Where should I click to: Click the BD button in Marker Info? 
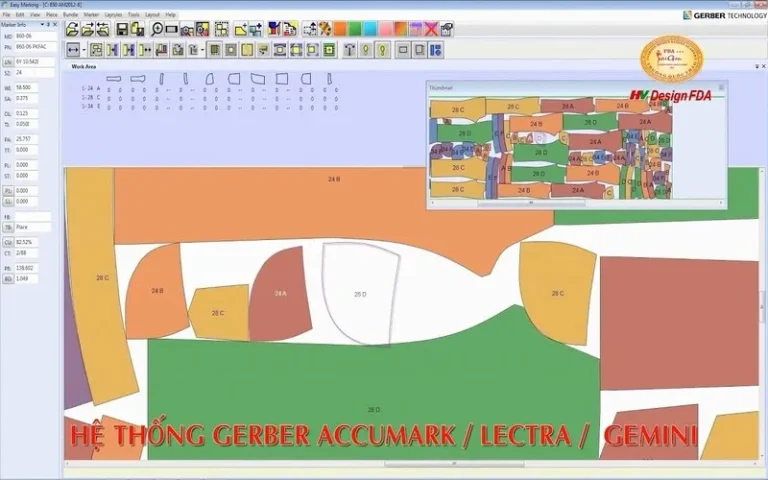tap(8, 279)
